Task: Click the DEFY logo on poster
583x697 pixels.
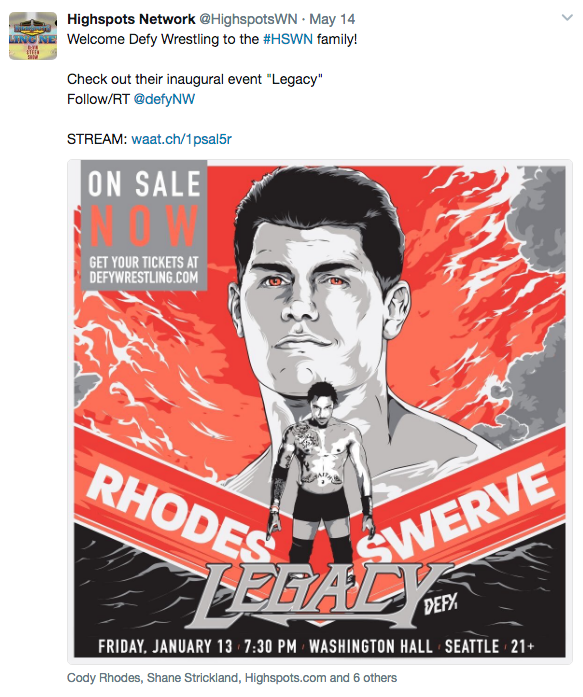Action: (x=440, y=605)
